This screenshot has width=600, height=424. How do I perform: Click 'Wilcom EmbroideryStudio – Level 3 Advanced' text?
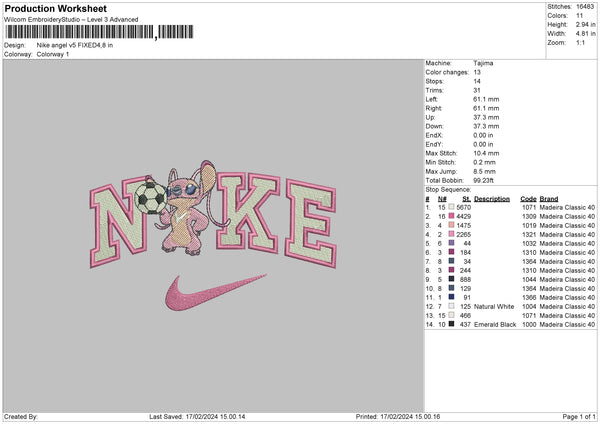(x=71, y=20)
